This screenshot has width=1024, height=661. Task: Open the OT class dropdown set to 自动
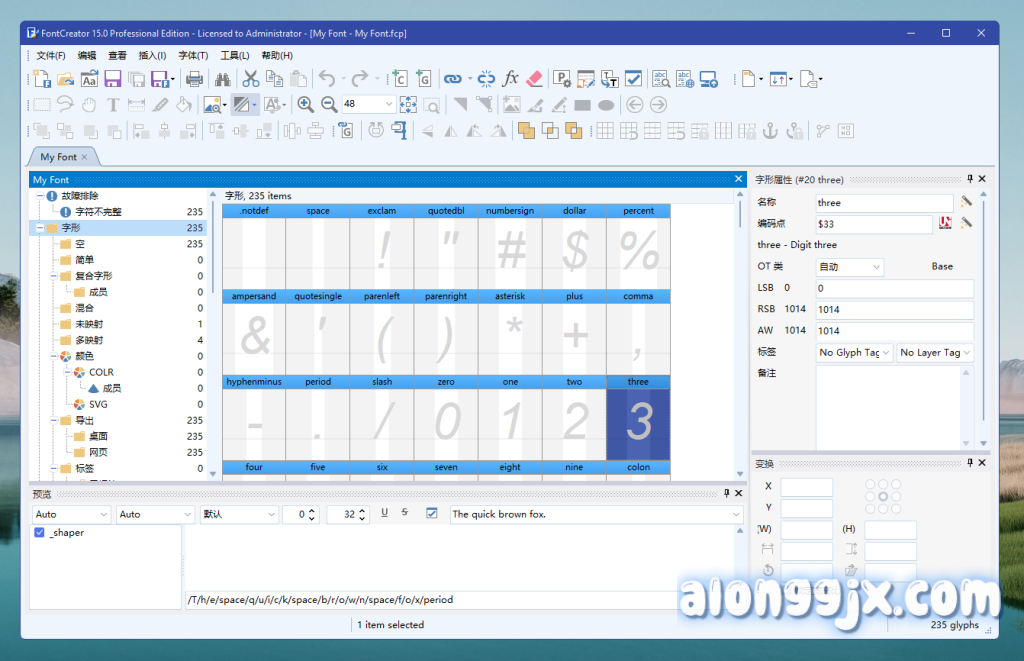coord(849,267)
